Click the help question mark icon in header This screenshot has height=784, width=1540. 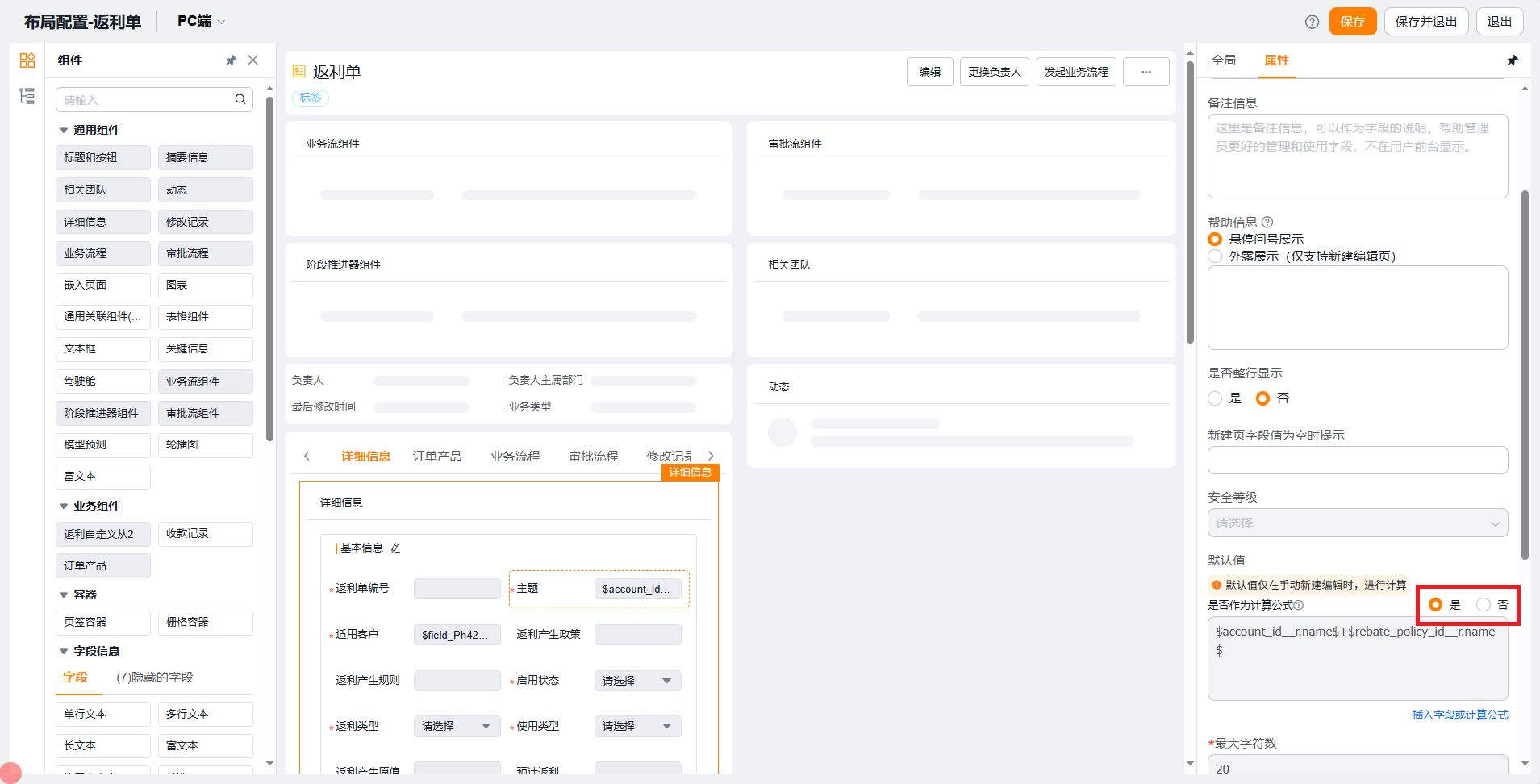[x=1312, y=22]
